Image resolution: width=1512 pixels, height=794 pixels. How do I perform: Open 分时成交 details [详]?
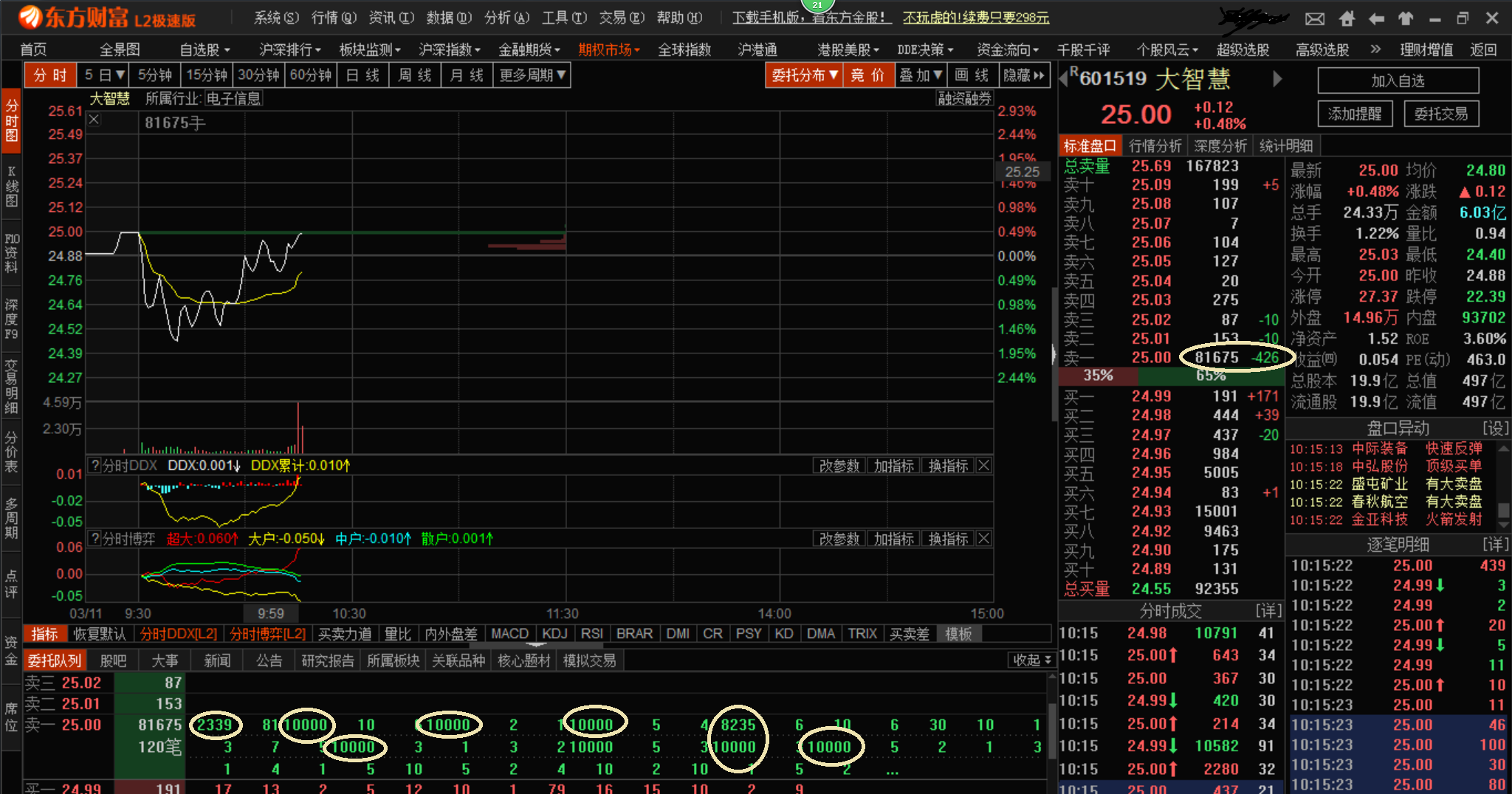point(1269,610)
